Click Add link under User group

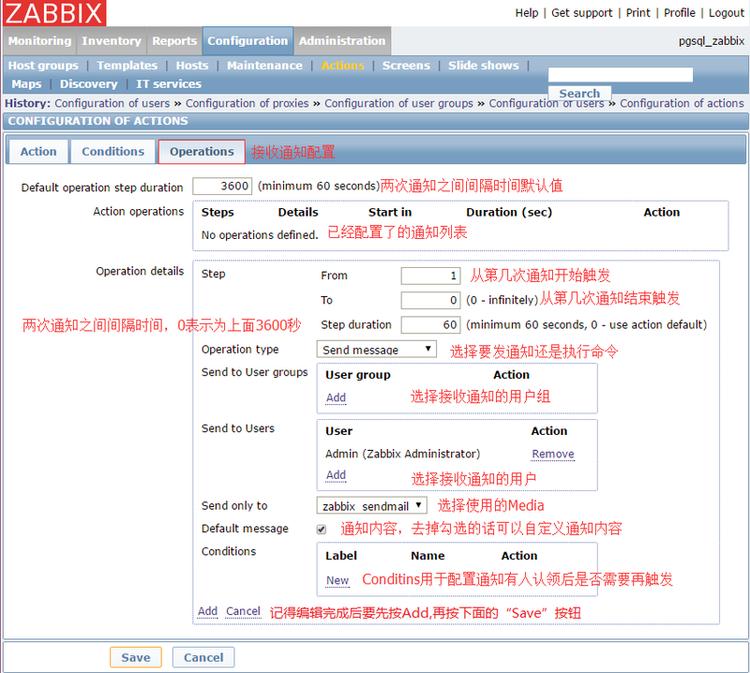pyautogui.click(x=336, y=397)
